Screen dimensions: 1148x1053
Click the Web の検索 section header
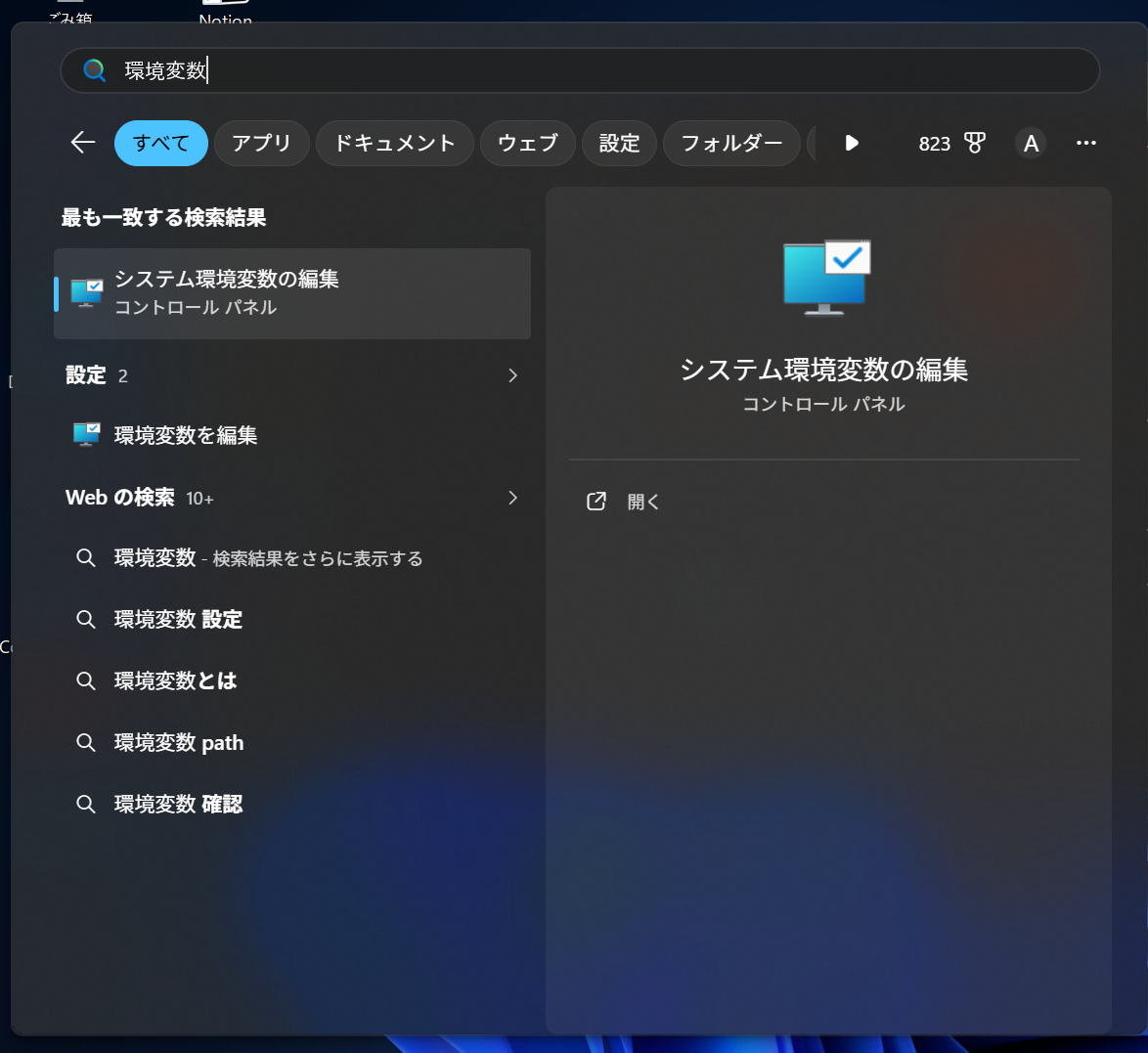point(120,498)
